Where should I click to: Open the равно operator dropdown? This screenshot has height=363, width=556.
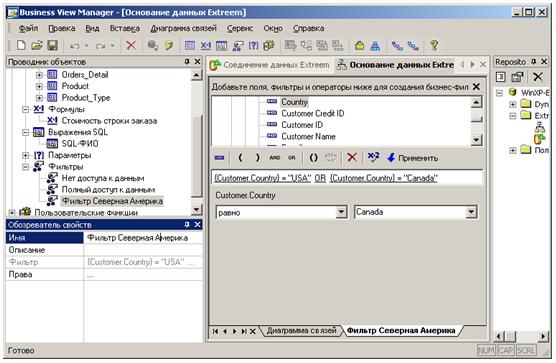[341, 212]
